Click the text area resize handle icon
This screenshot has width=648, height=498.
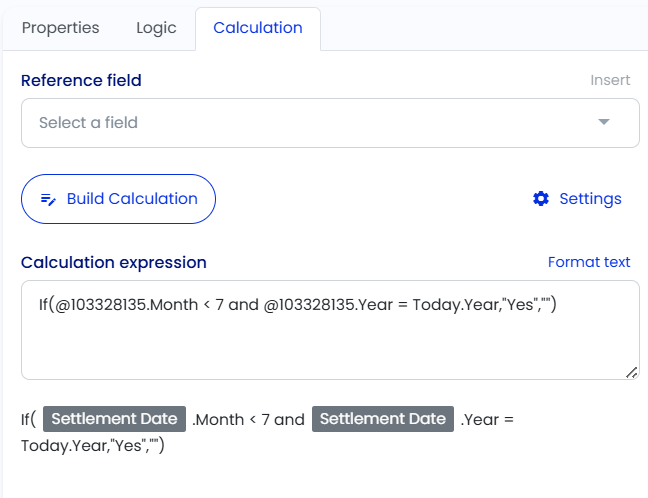631,372
